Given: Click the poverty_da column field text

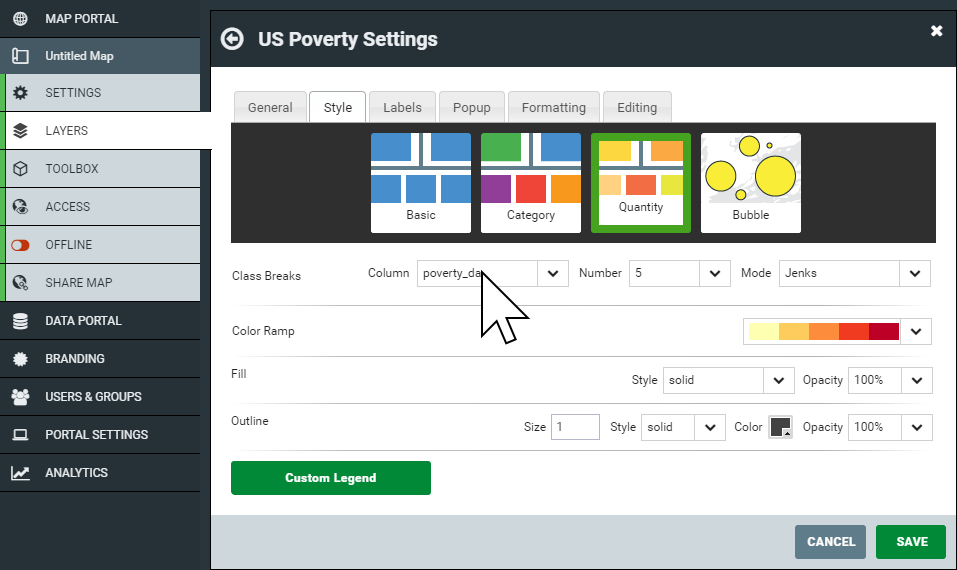Looking at the screenshot, I should coord(453,273).
